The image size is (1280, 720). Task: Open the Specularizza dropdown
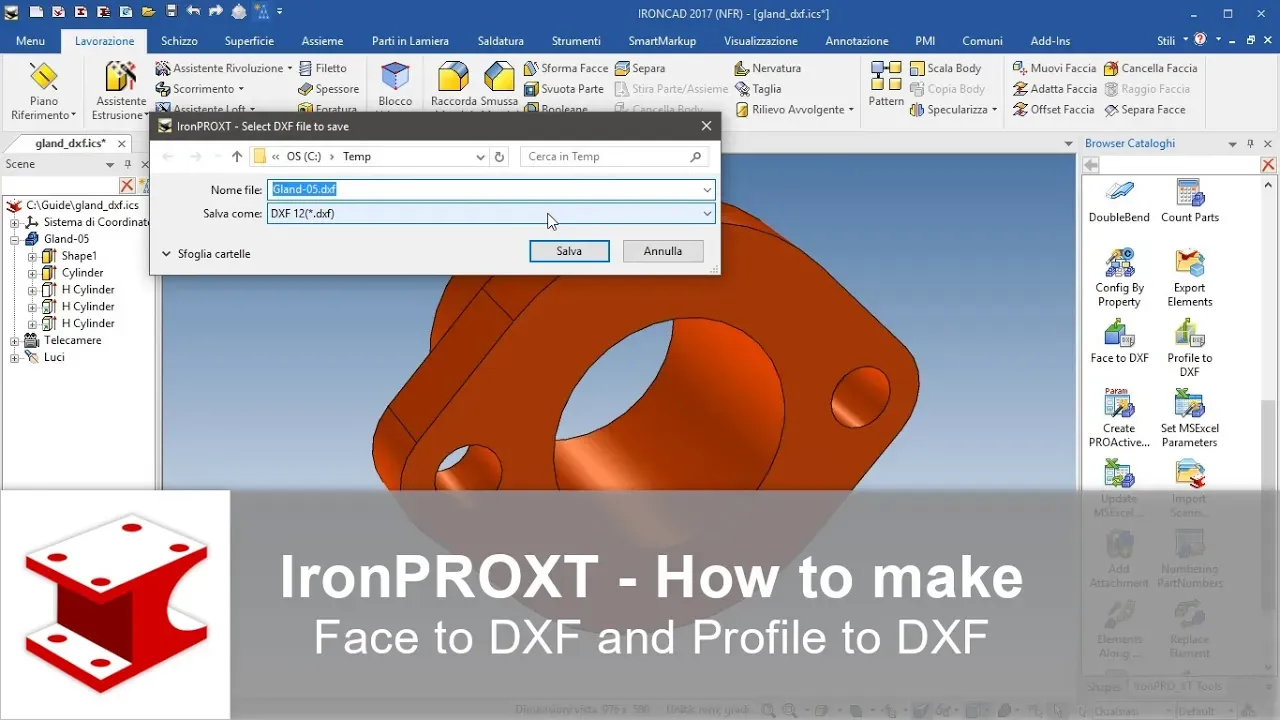pos(994,110)
